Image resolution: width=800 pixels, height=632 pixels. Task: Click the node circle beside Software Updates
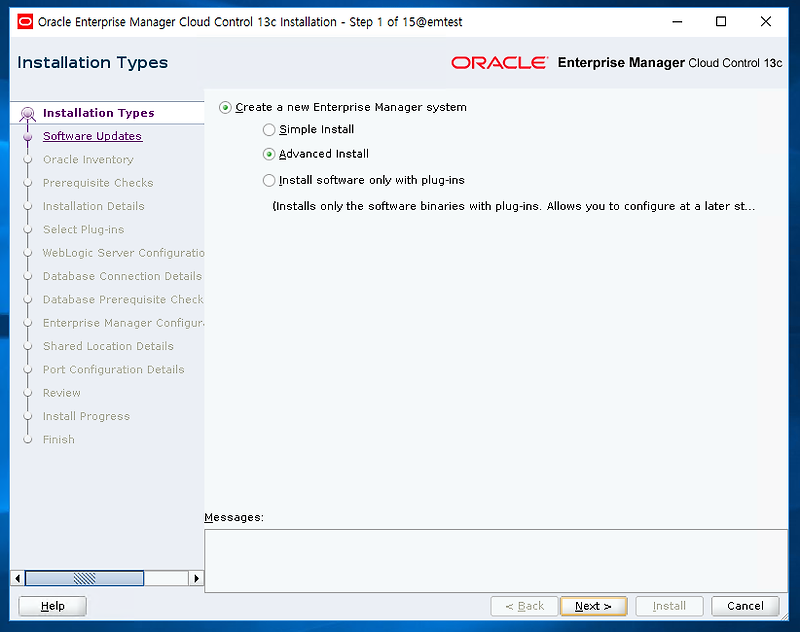tap(28, 135)
